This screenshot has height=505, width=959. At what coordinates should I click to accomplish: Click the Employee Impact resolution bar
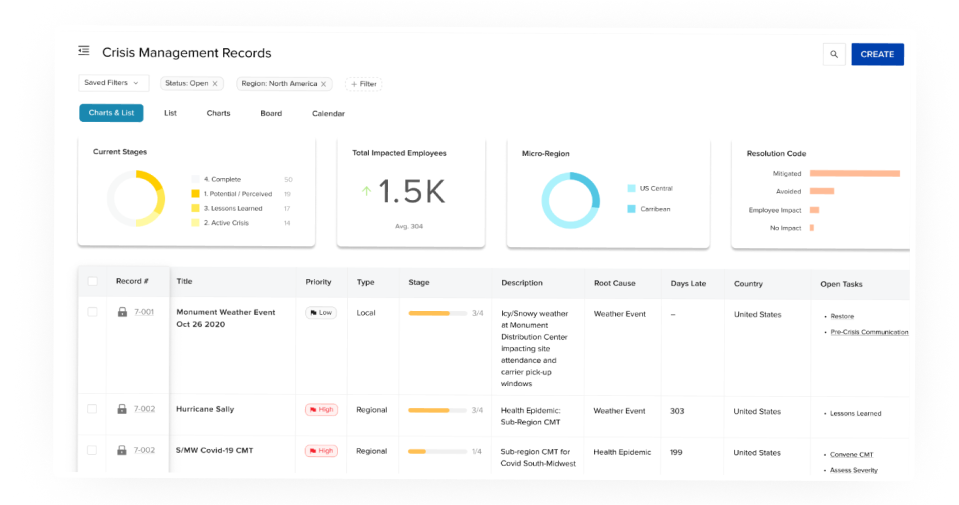(815, 210)
